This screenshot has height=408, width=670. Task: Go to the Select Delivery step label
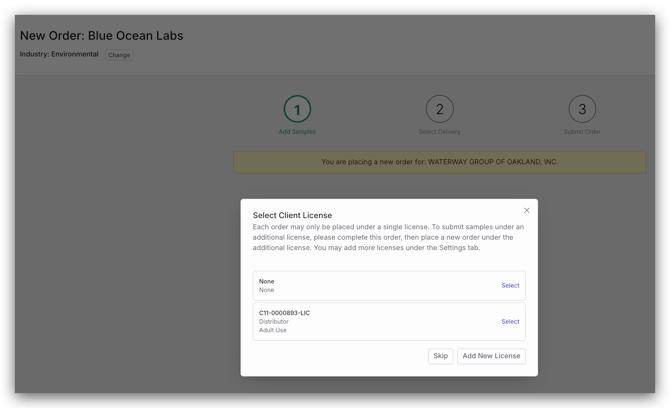pos(439,132)
